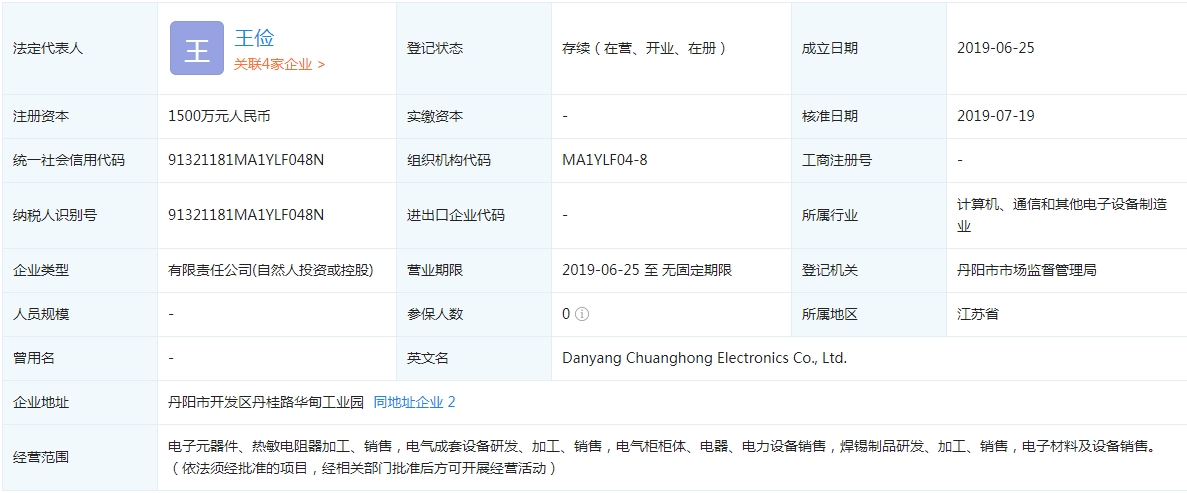Click the company type 有限责任公司 value
This screenshot has height=493, width=1187.
270,270
